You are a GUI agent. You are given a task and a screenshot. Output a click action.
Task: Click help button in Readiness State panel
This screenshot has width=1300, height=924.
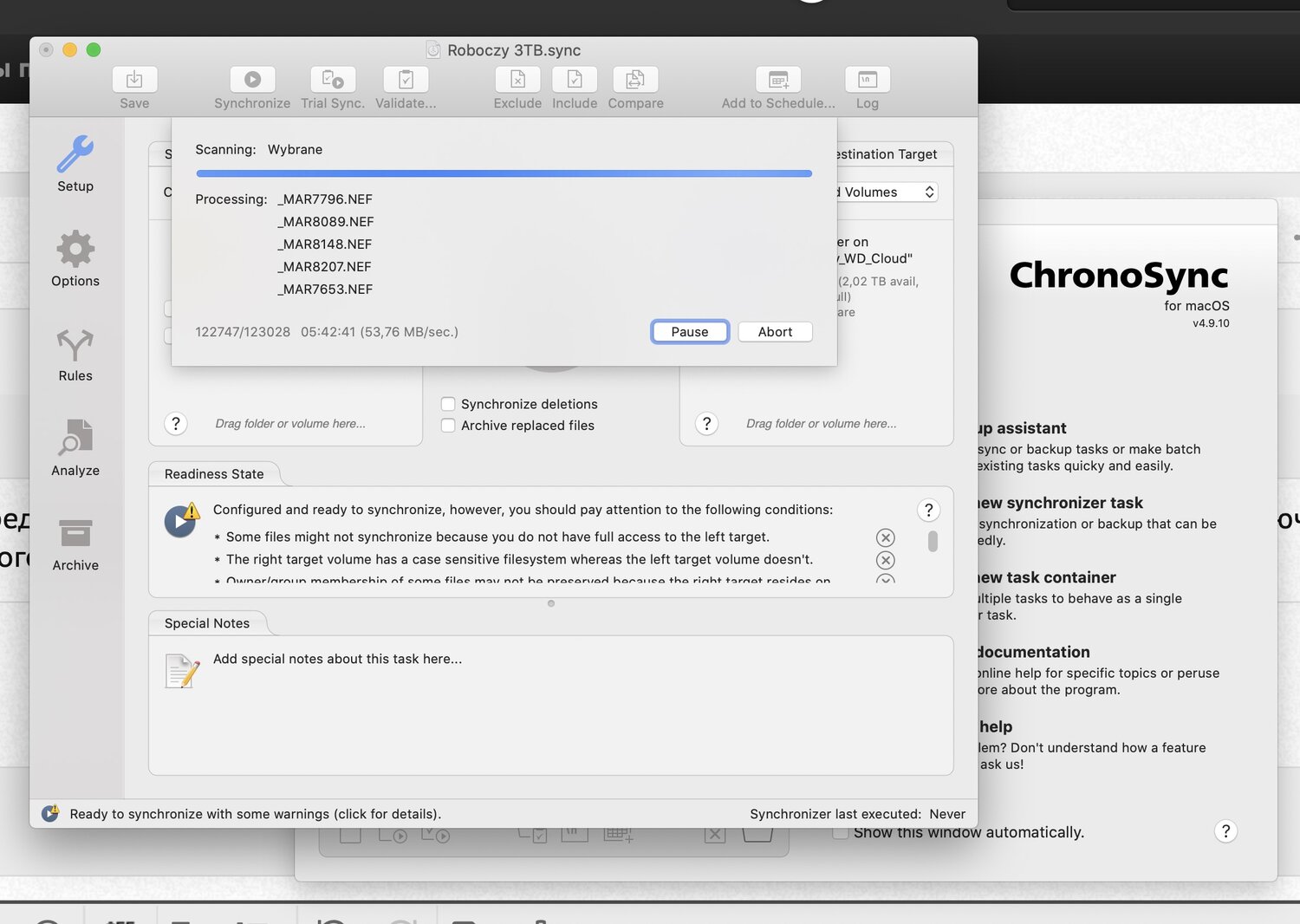click(928, 511)
